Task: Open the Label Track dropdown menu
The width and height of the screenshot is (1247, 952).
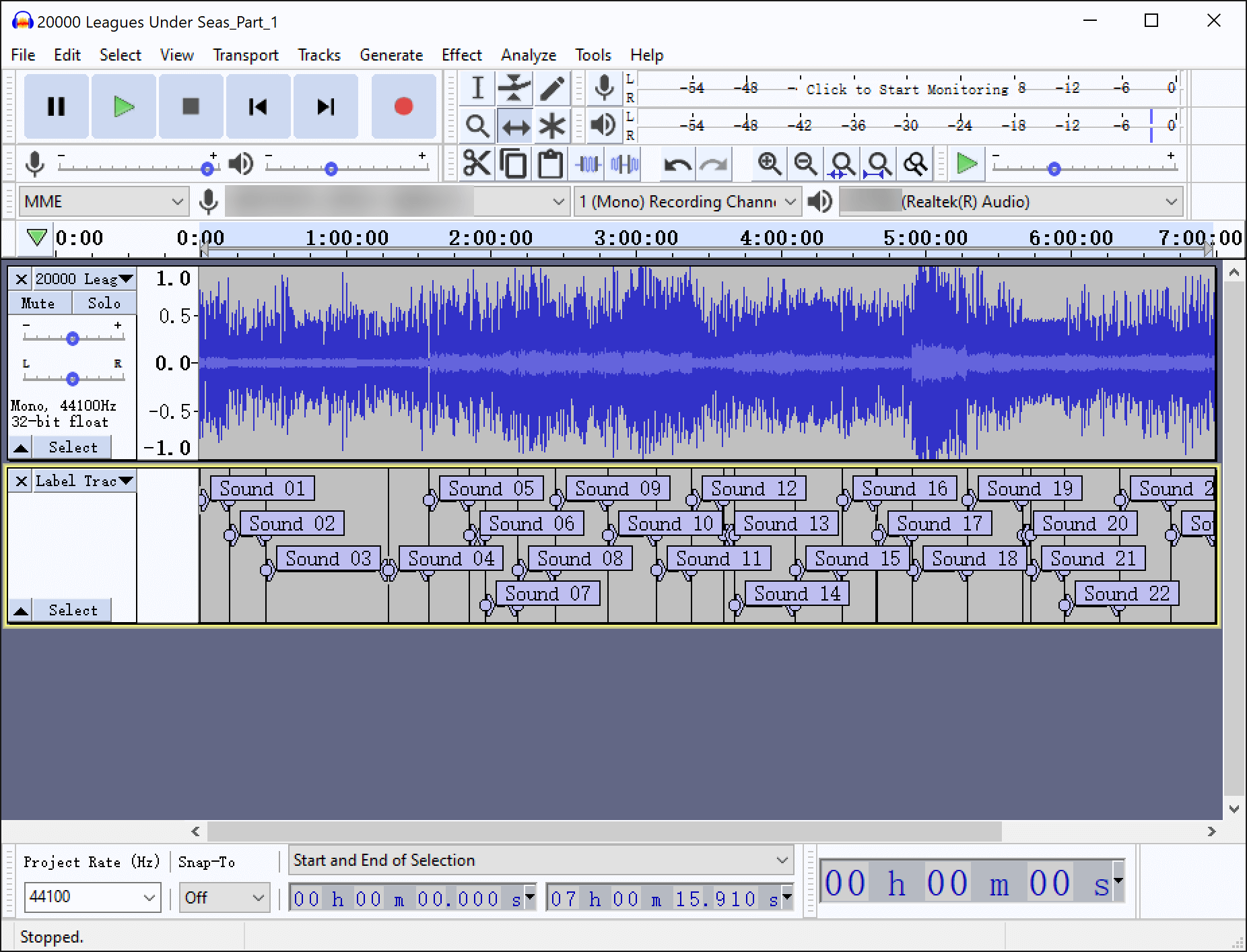Action: tap(84, 481)
